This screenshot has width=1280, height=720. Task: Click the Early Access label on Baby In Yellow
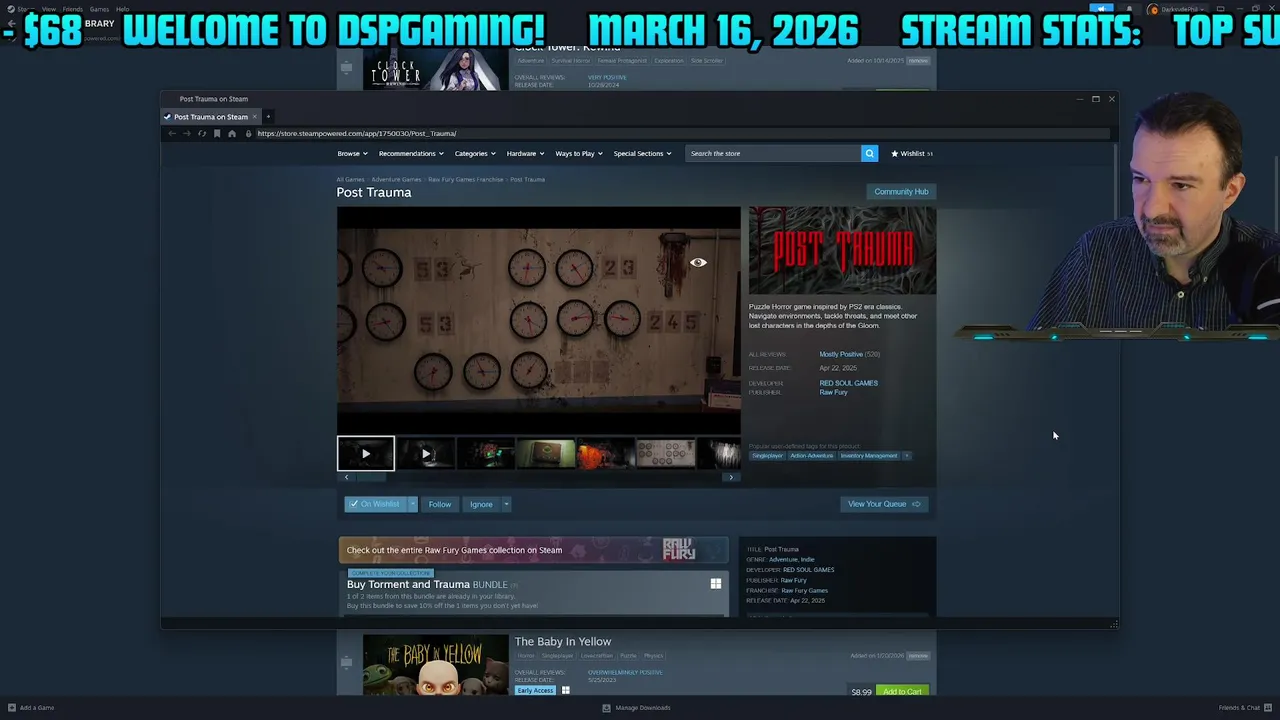point(535,690)
